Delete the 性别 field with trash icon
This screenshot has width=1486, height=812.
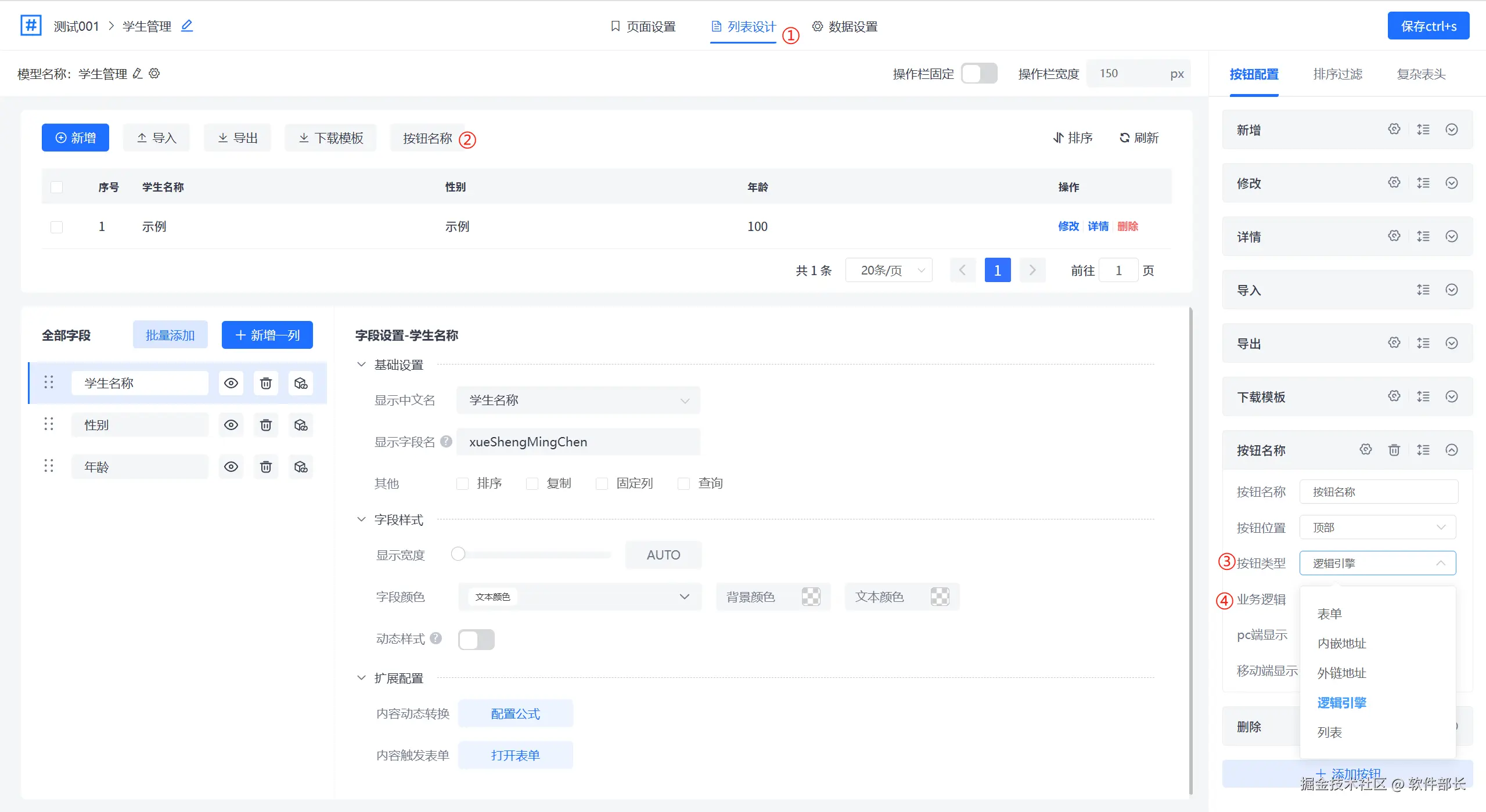265,425
